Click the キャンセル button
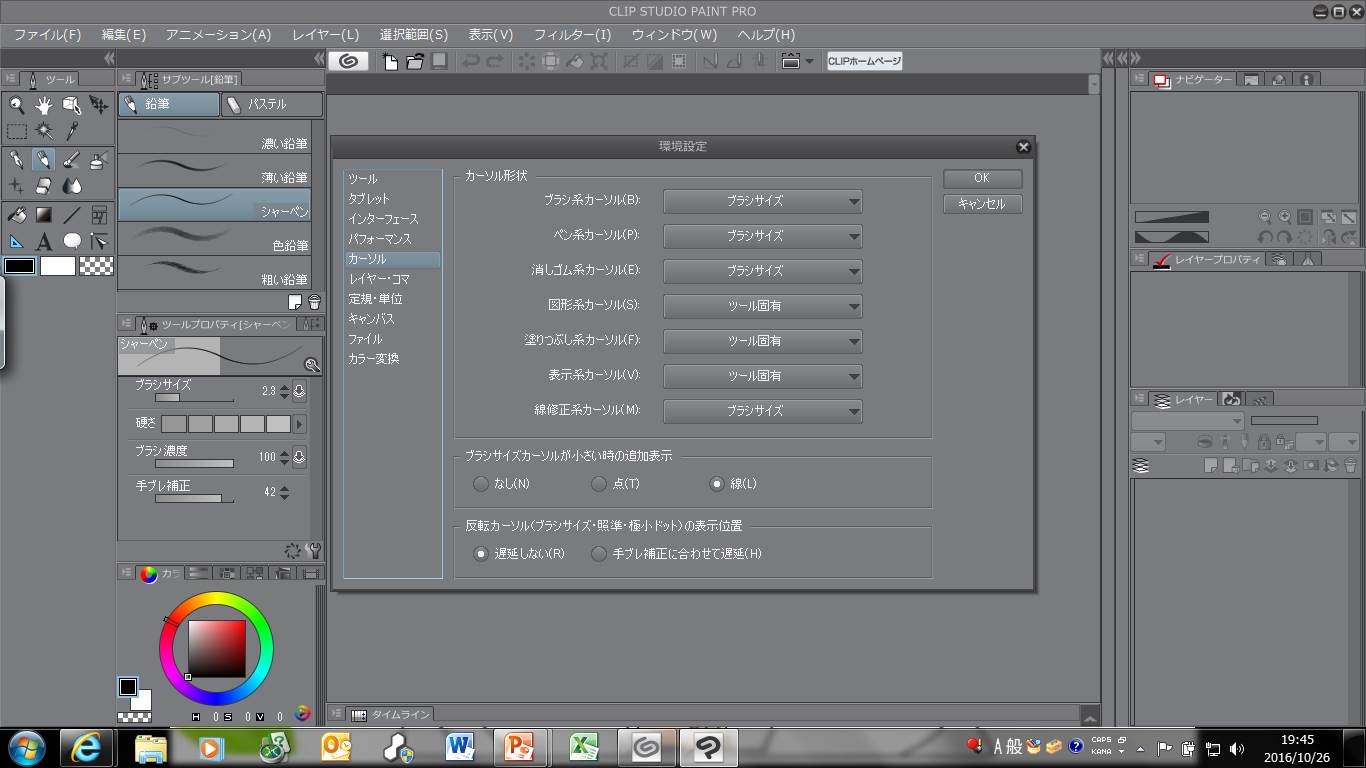Viewport: 1366px width, 768px height. [981, 204]
